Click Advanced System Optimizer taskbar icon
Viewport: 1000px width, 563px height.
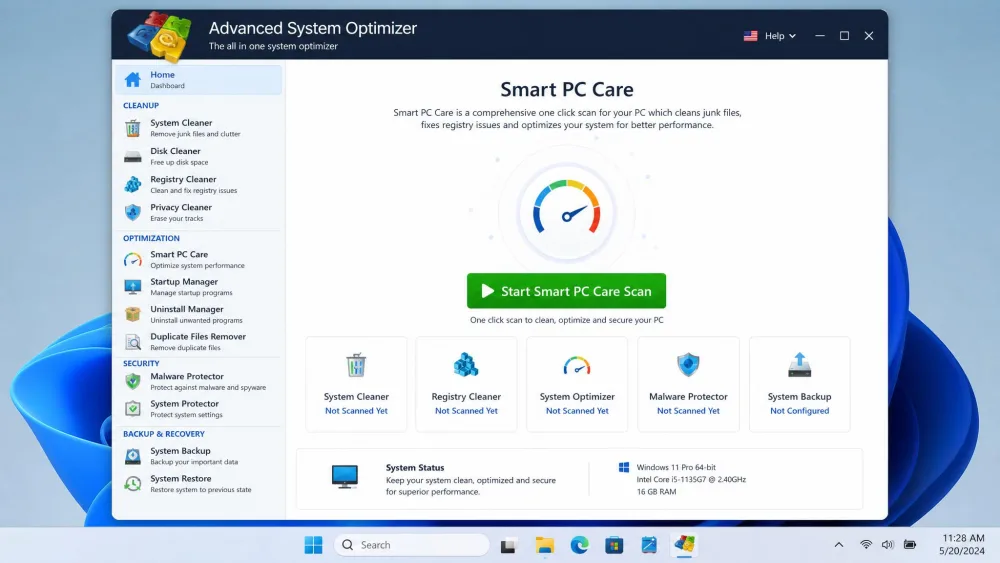(x=684, y=545)
